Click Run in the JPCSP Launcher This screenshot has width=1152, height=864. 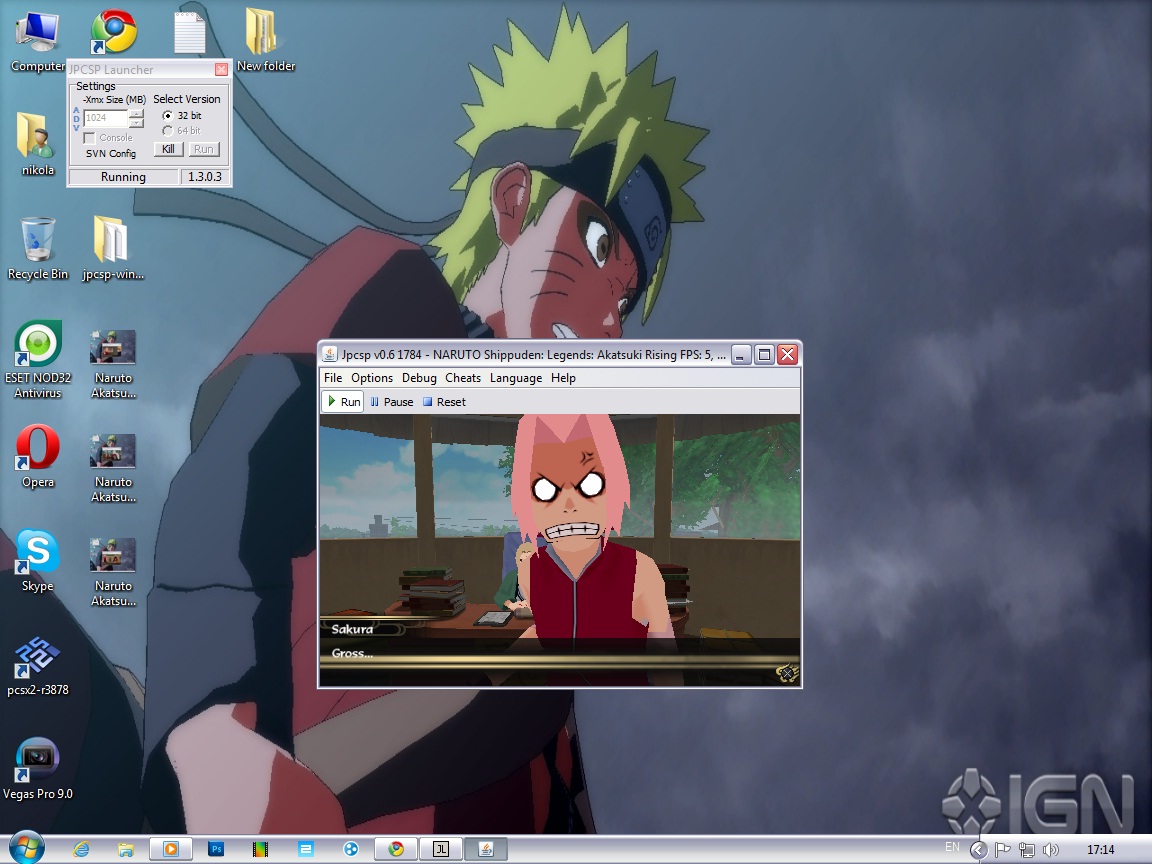(204, 149)
